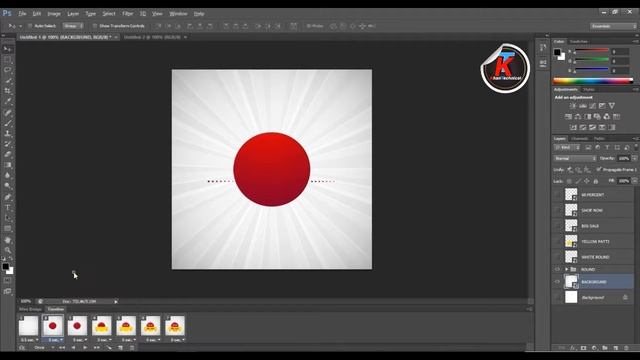
Task: Select the fourth animation frame thumbnail
Action: [101, 326]
